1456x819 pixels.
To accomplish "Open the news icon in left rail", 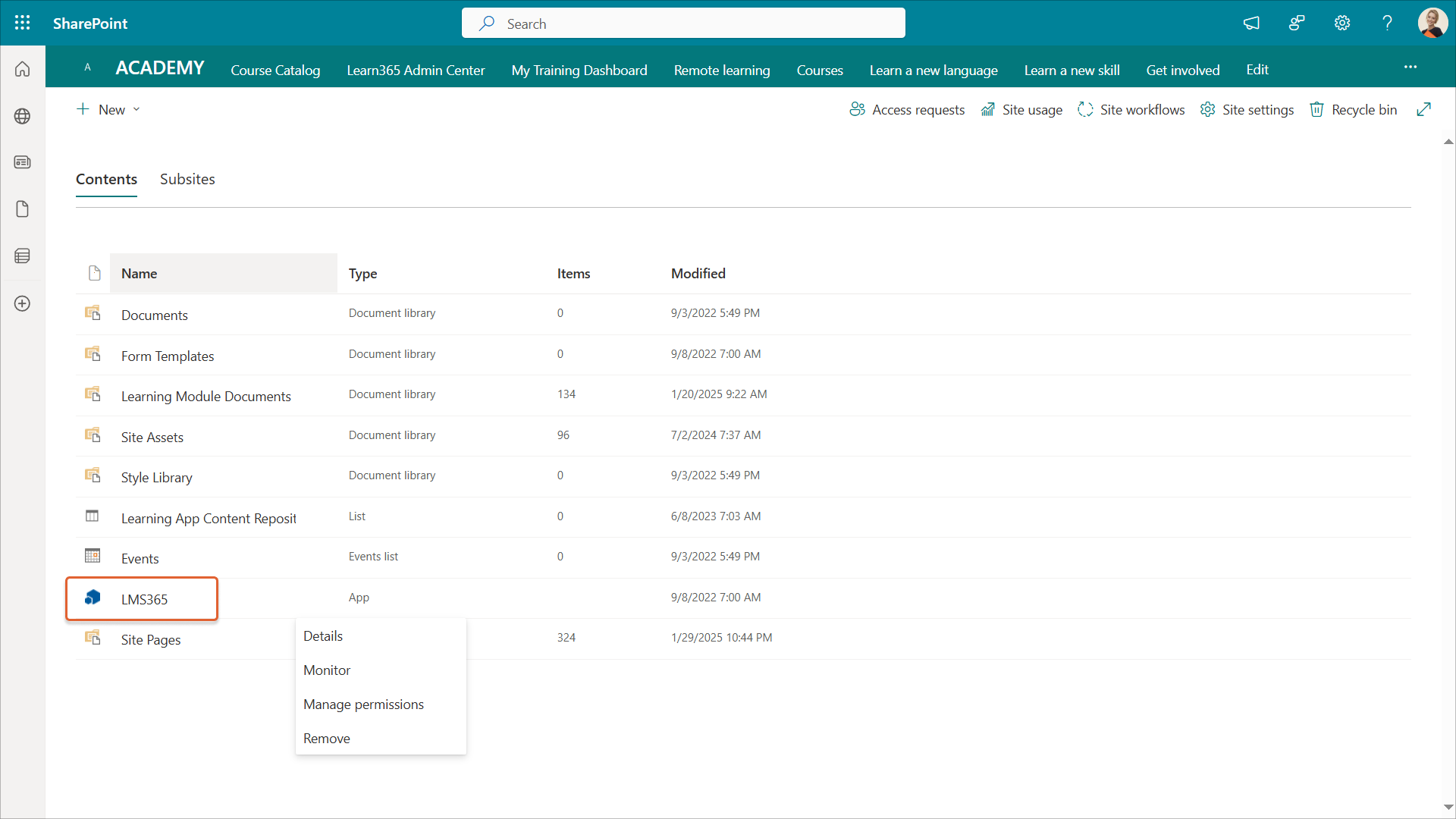I will pyautogui.click(x=23, y=162).
